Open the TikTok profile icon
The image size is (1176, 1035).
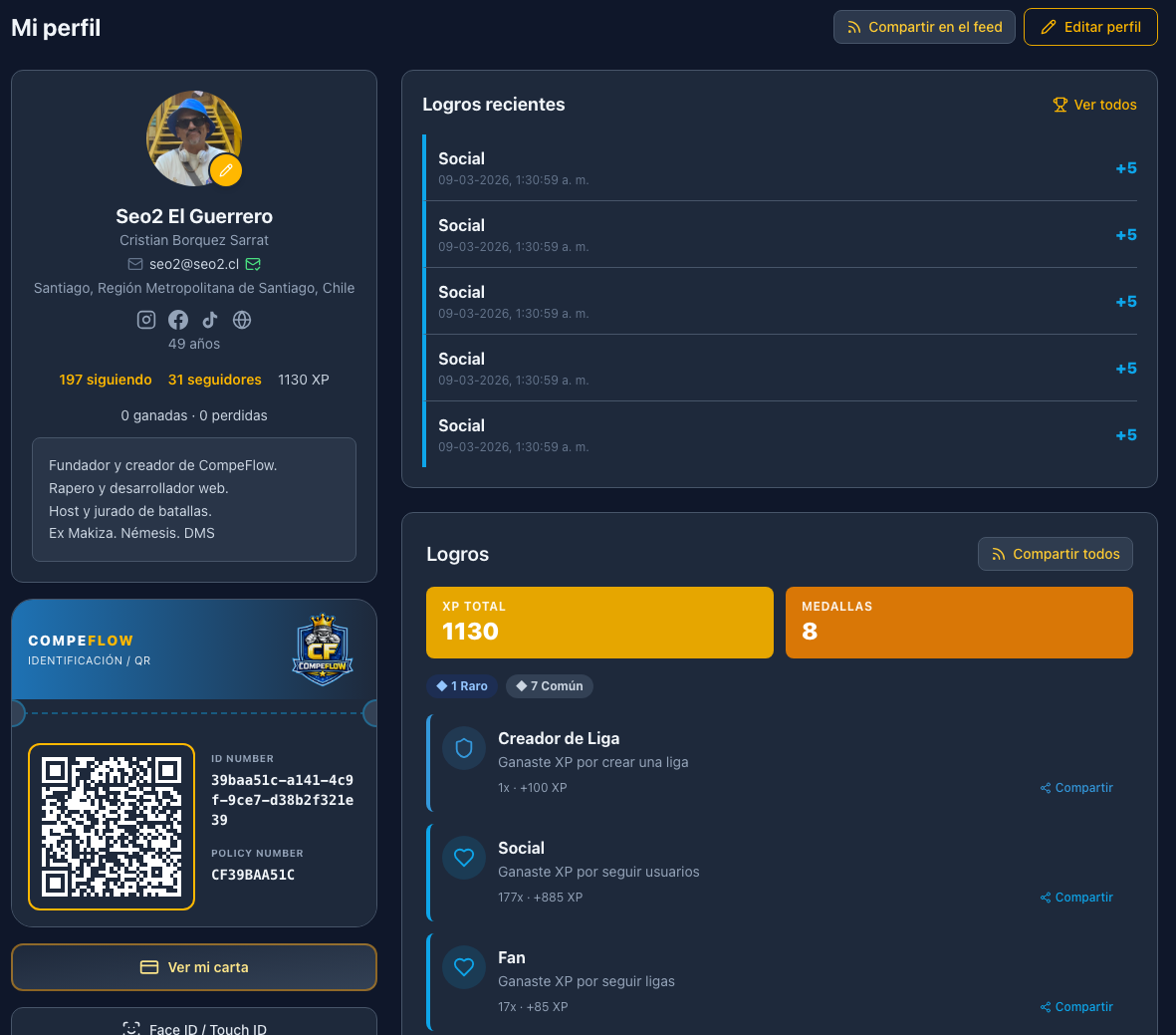pyautogui.click(x=210, y=320)
